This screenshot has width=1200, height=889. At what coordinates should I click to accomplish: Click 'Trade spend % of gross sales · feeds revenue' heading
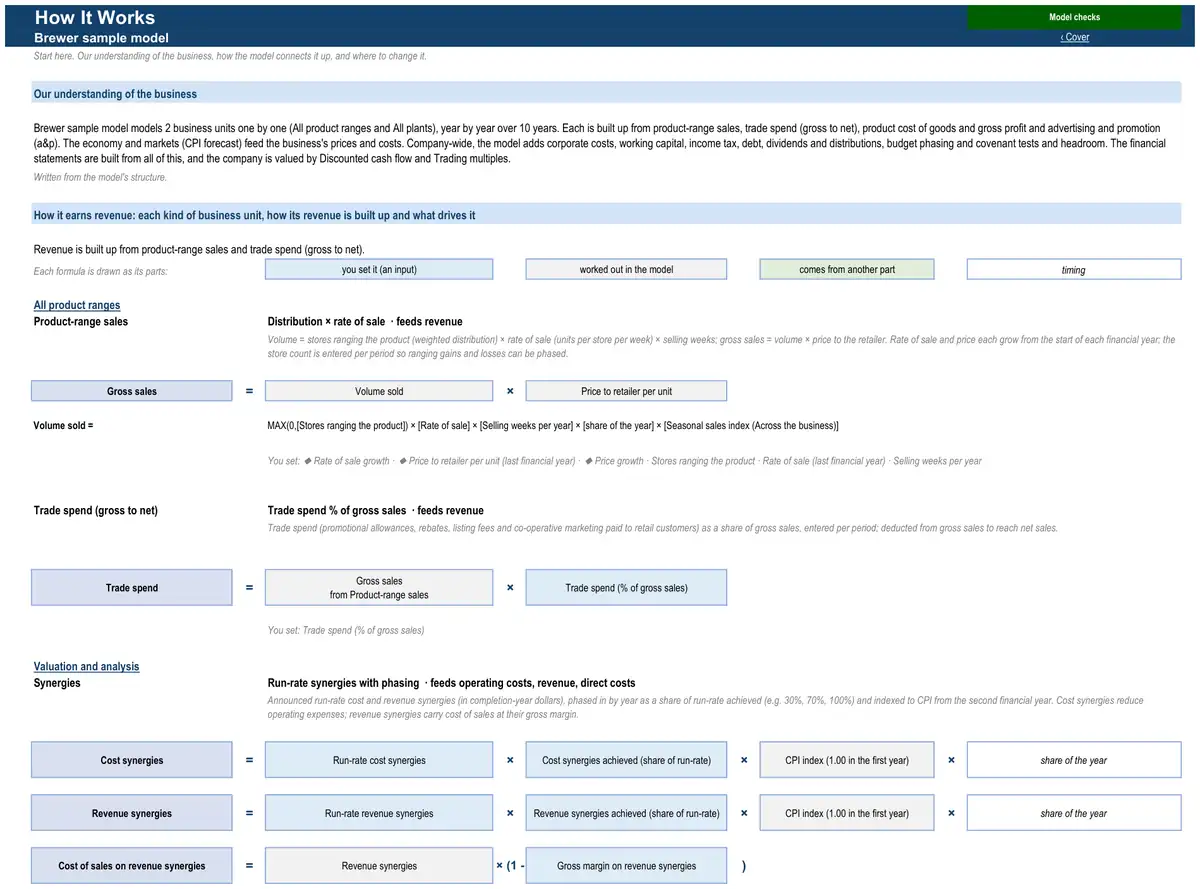tap(376, 510)
